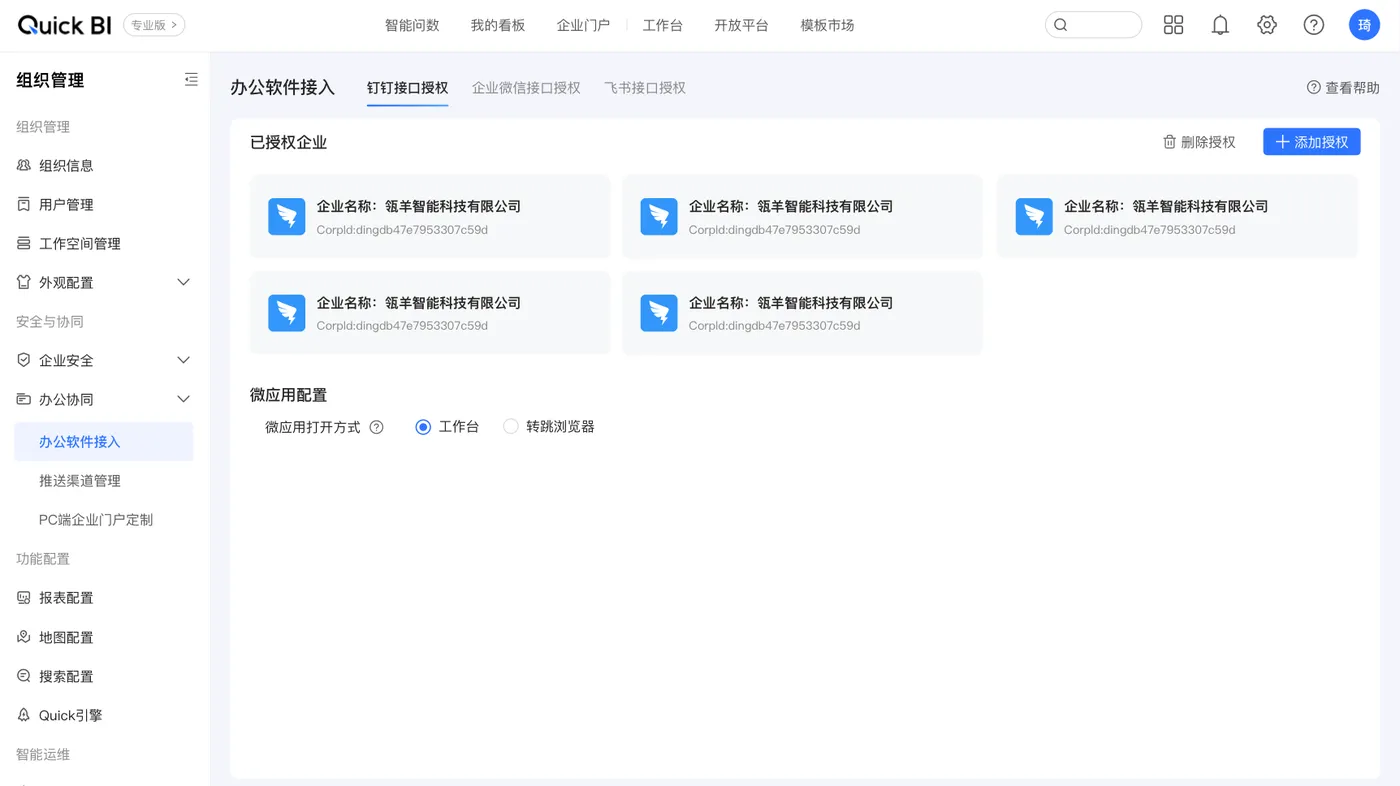The height and width of the screenshot is (786, 1400).
Task: Click the 微应用配置 heading
Action: point(288,395)
